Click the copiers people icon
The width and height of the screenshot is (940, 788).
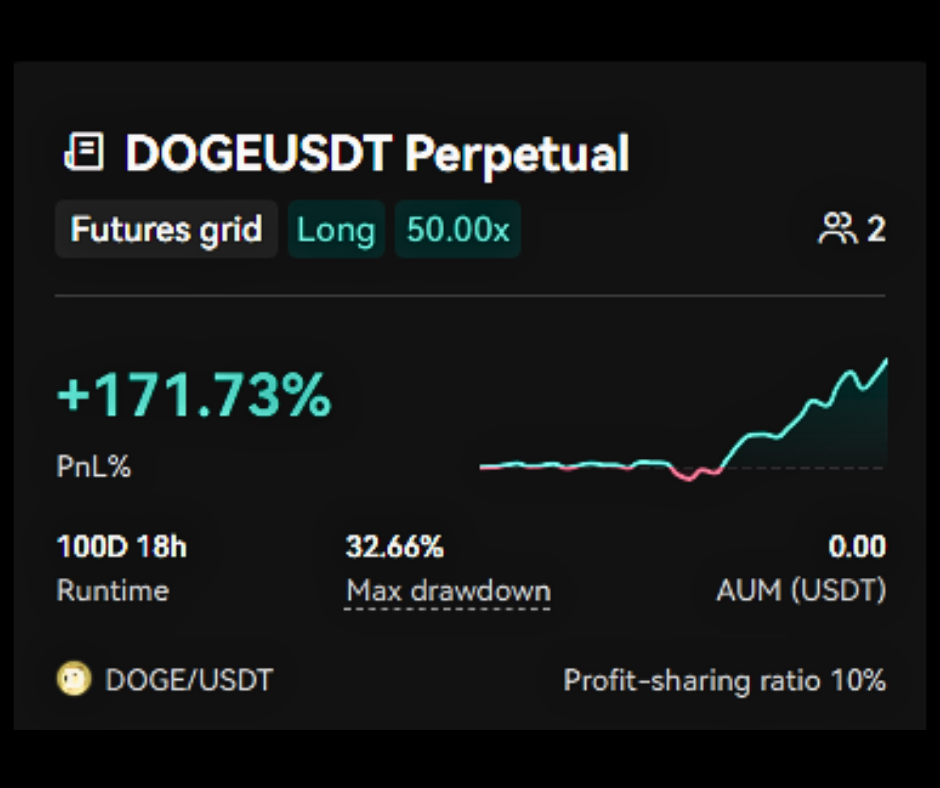[x=837, y=230]
